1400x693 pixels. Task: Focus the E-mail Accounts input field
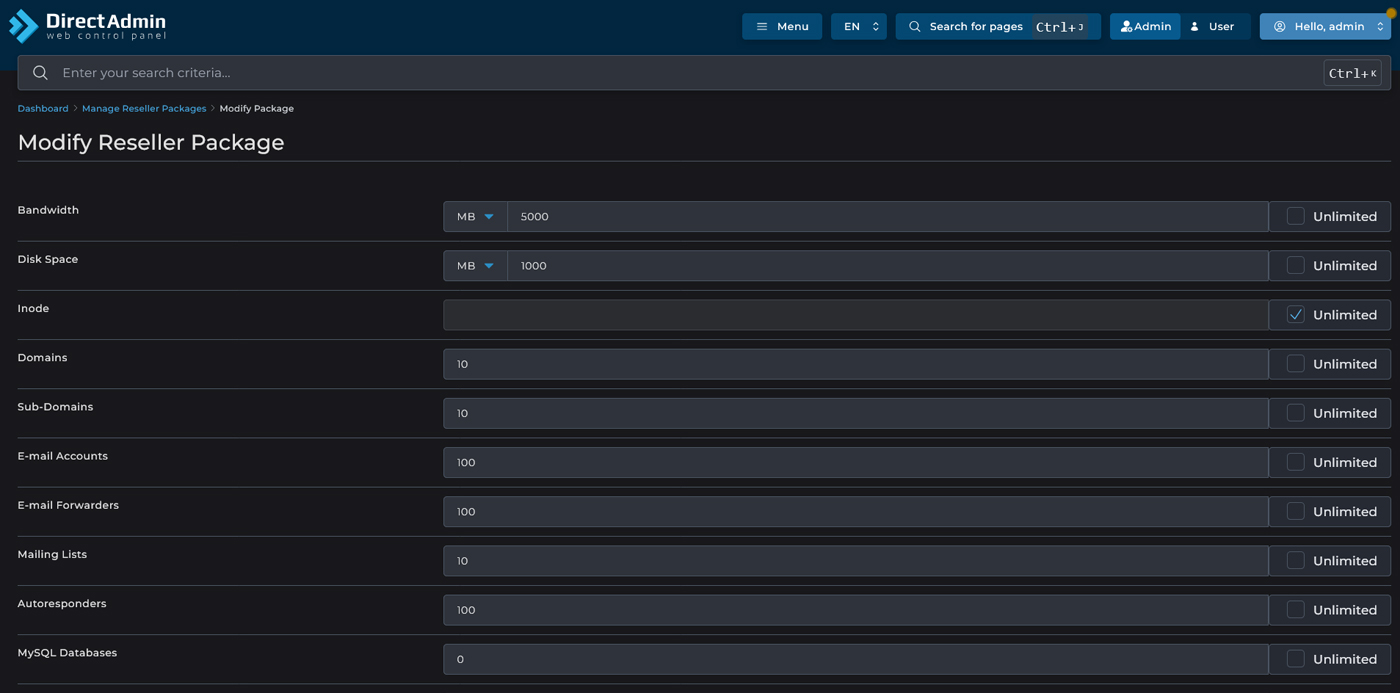point(855,462)
